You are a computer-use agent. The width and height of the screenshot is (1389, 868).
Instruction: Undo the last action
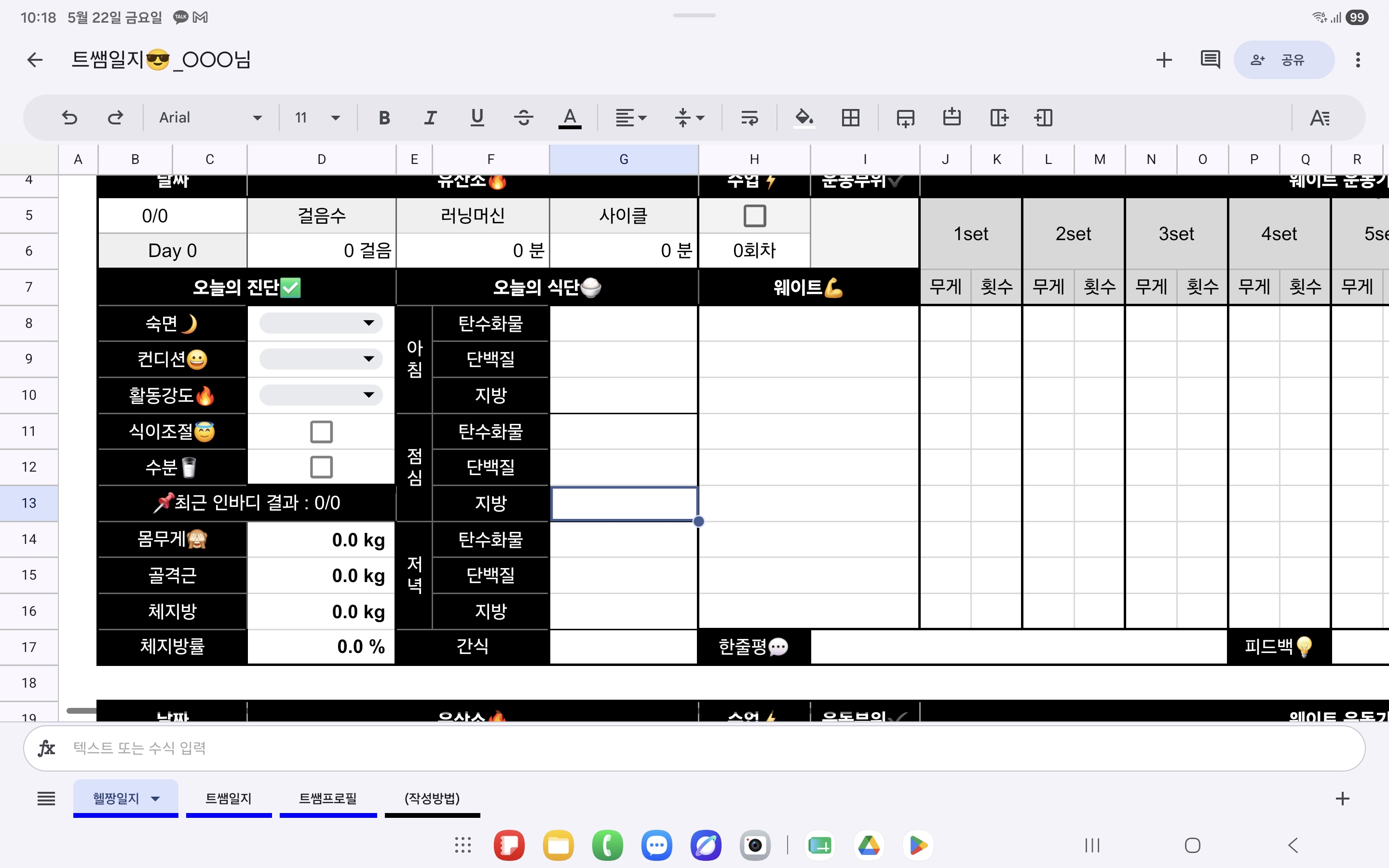69,118
